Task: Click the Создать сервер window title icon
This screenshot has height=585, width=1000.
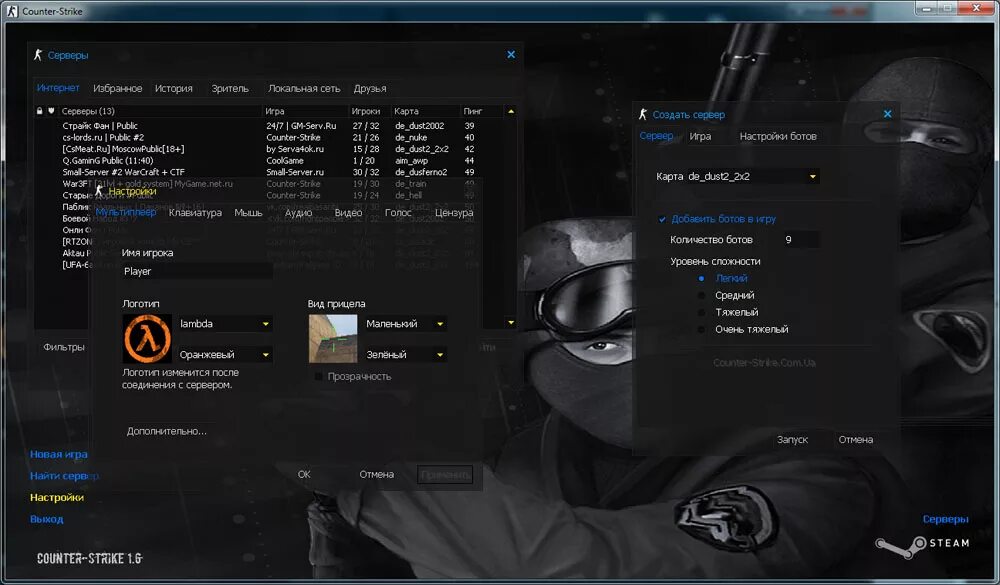Action: (x=643, y=115)
